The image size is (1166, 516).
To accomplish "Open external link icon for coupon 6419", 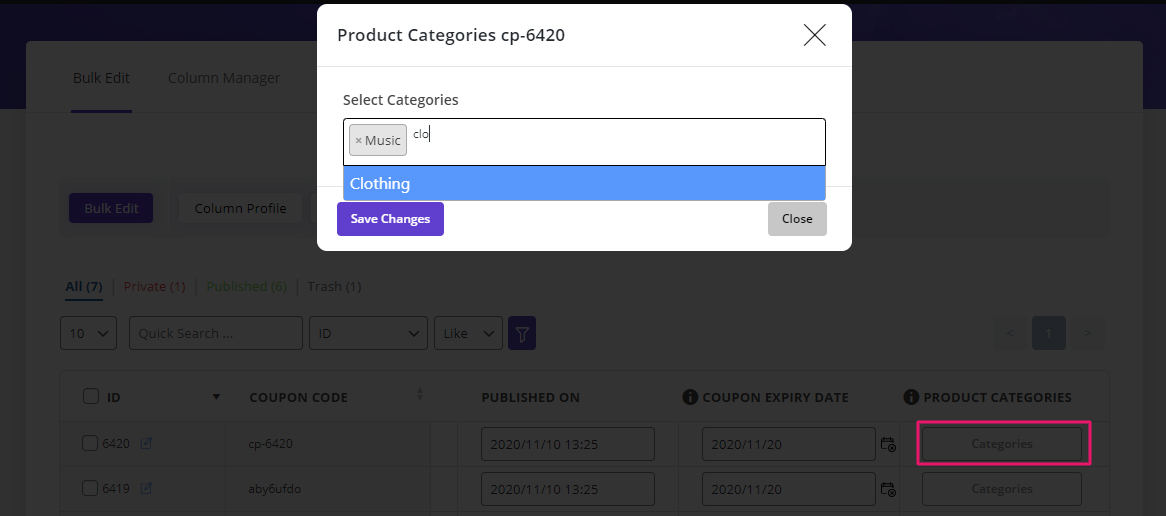I will point(147,489).
